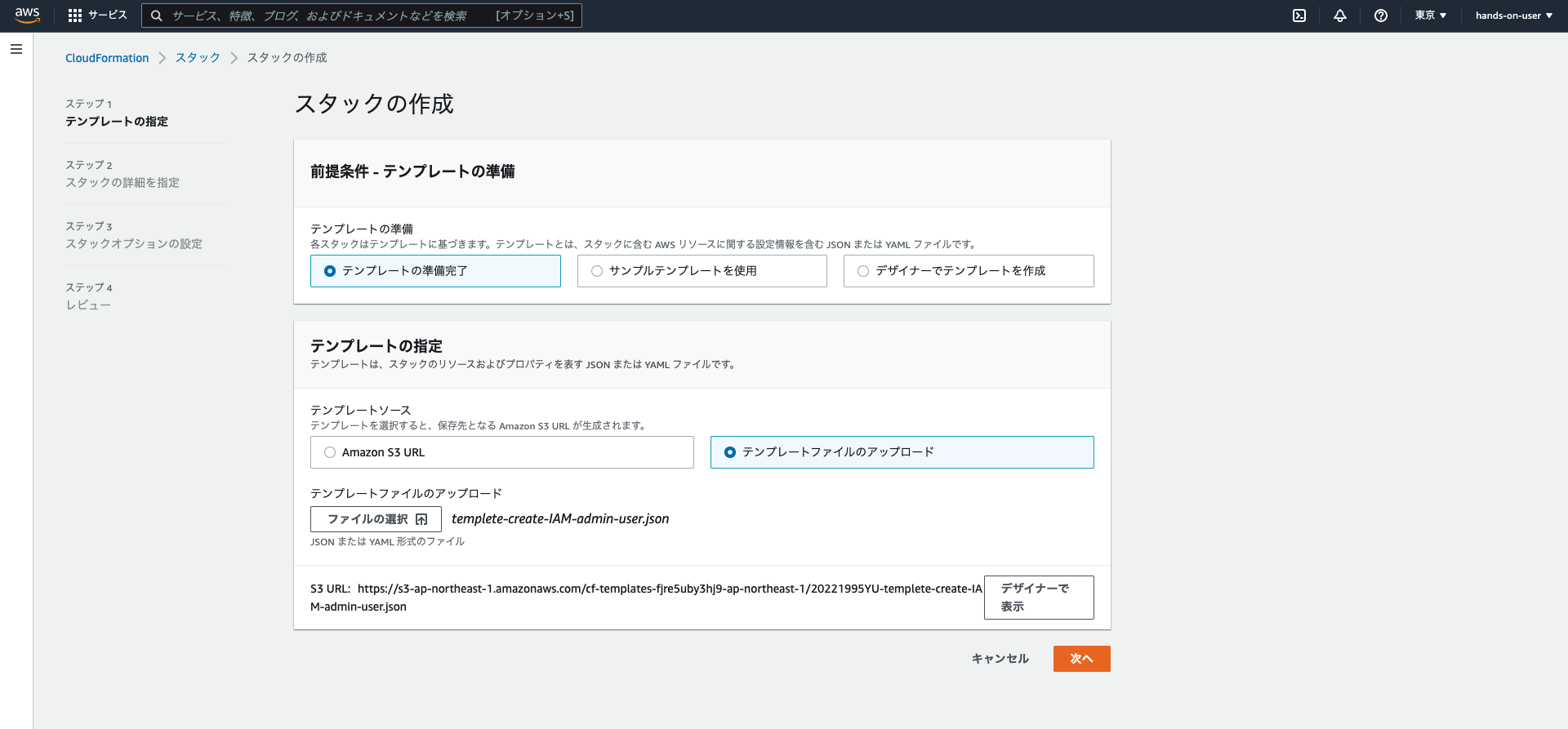This screenshot has width=1568, height=729.
Task: Click the upload icon in ファイルの選択 button
Action: coord(421,519)
